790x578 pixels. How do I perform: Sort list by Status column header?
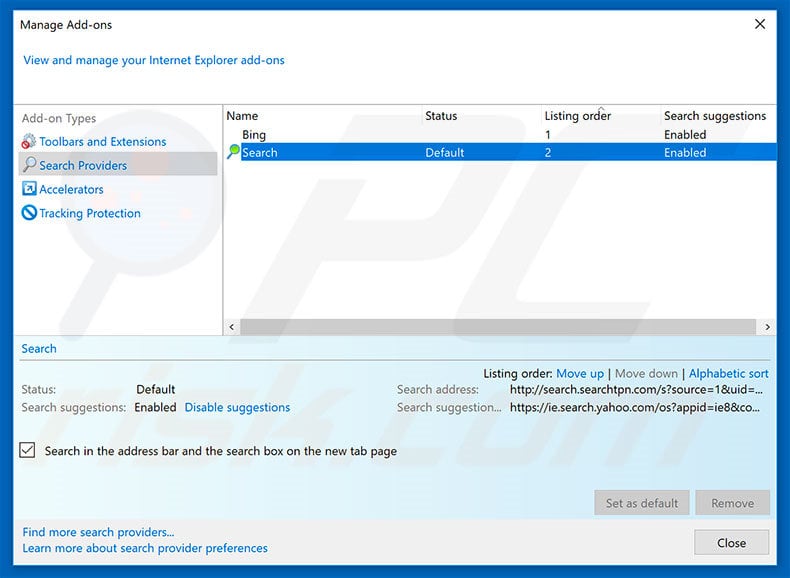(441, 116)
